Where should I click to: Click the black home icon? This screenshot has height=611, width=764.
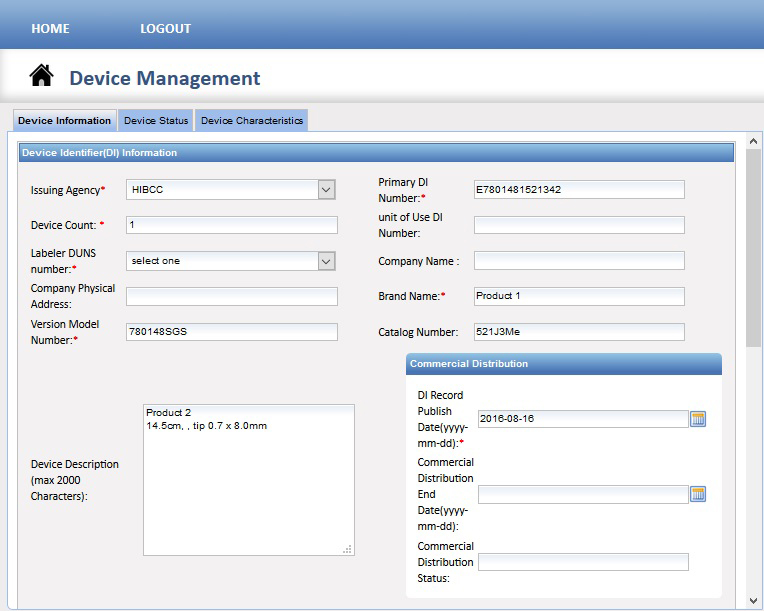[x=41, y=76]
